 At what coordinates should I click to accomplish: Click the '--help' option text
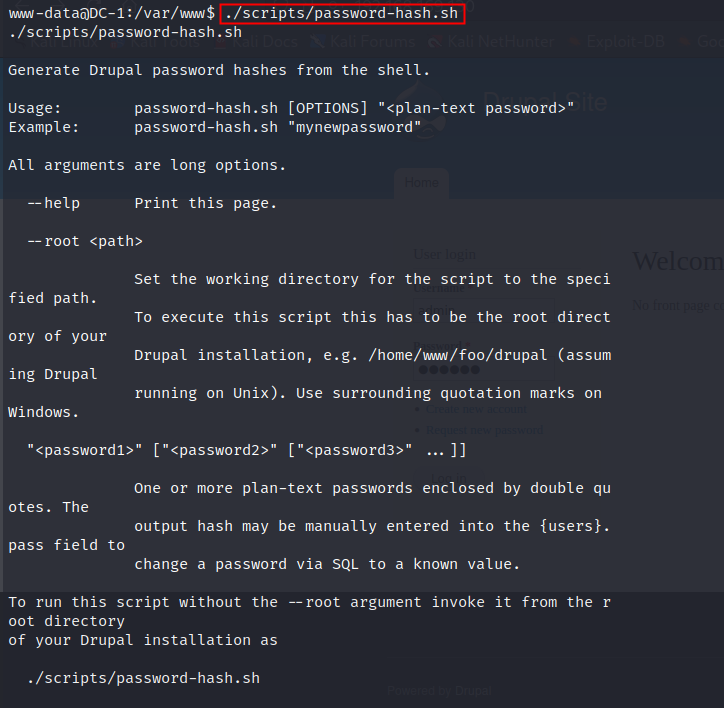click(54, 204)
